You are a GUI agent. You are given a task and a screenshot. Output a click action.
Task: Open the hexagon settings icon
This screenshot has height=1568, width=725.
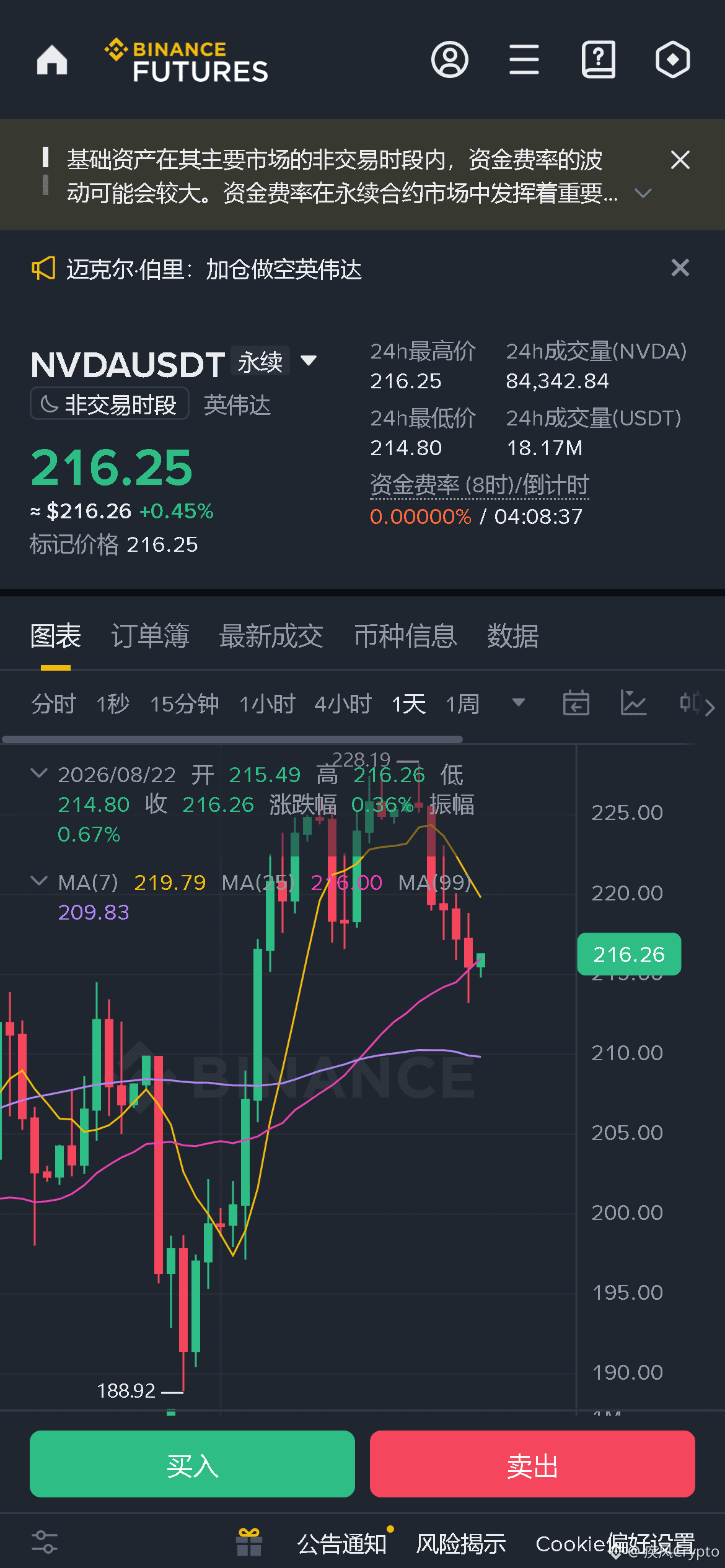(673, 59)
